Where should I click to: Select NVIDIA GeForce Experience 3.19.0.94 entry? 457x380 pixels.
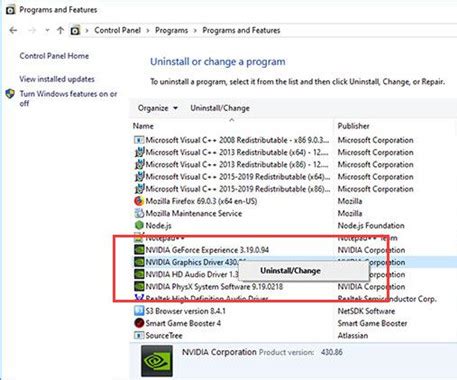(207, 250)
